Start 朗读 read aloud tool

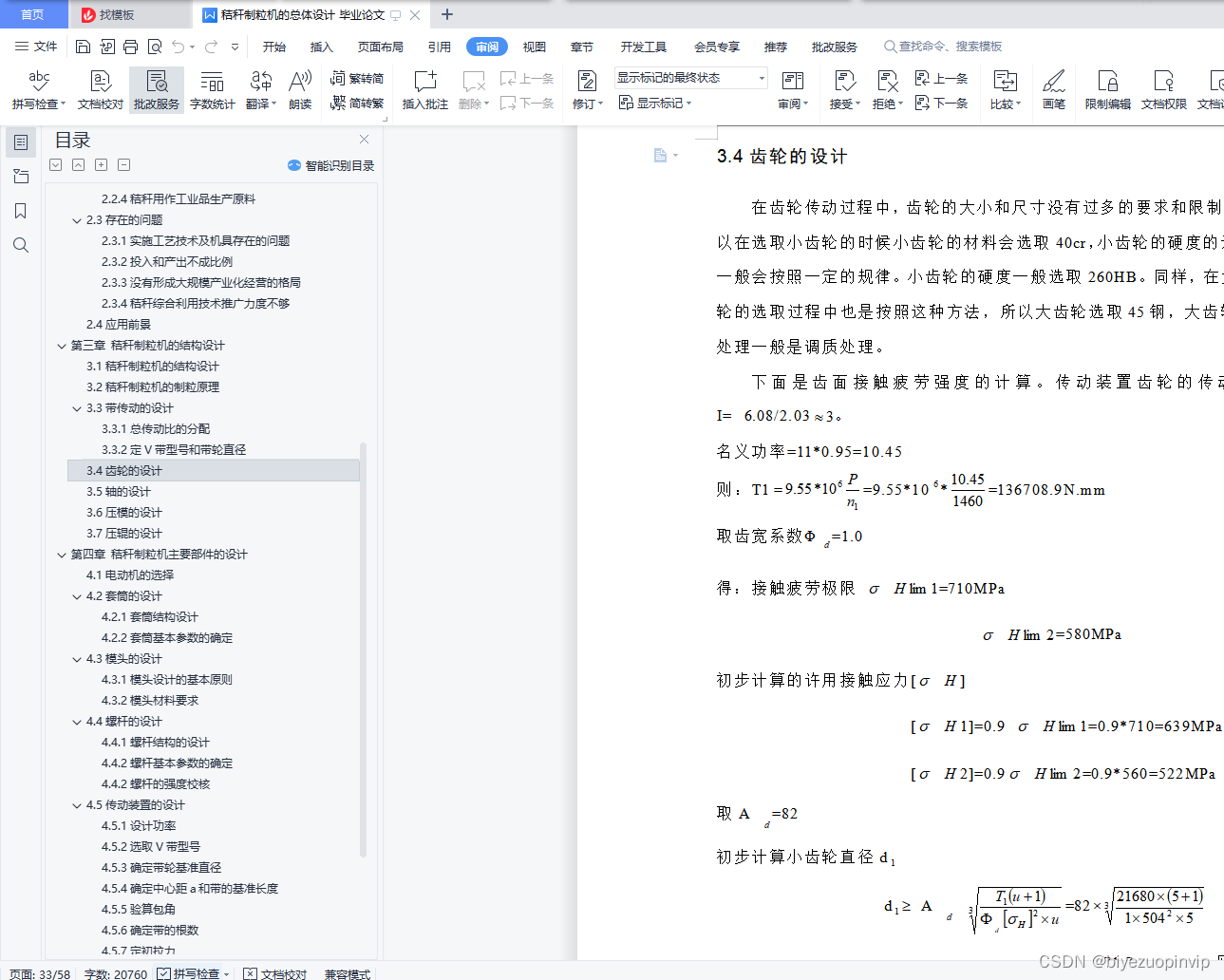[300, 90]
